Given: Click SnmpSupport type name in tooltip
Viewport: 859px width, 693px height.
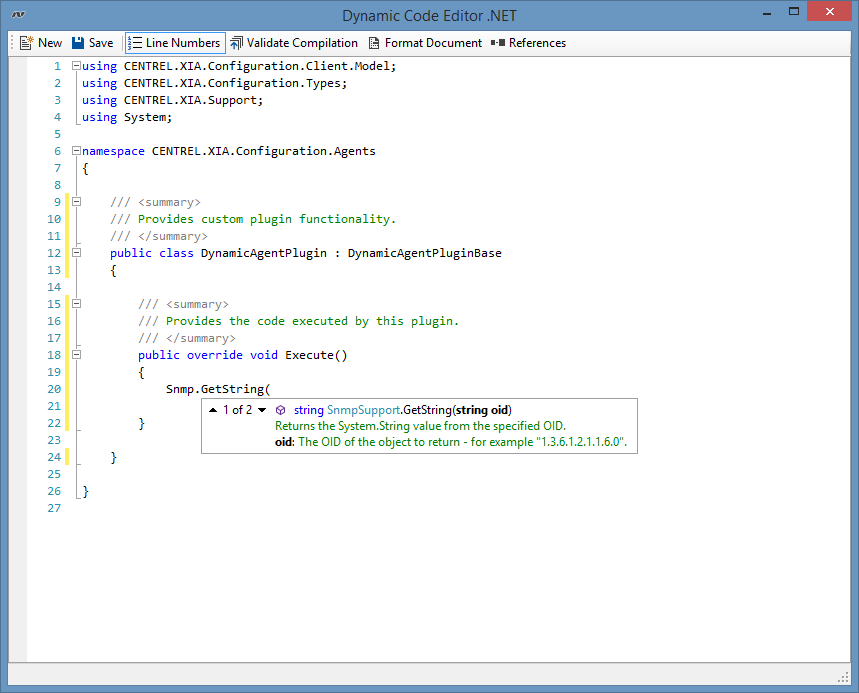Looking at the screenshot, I should 363,410.
